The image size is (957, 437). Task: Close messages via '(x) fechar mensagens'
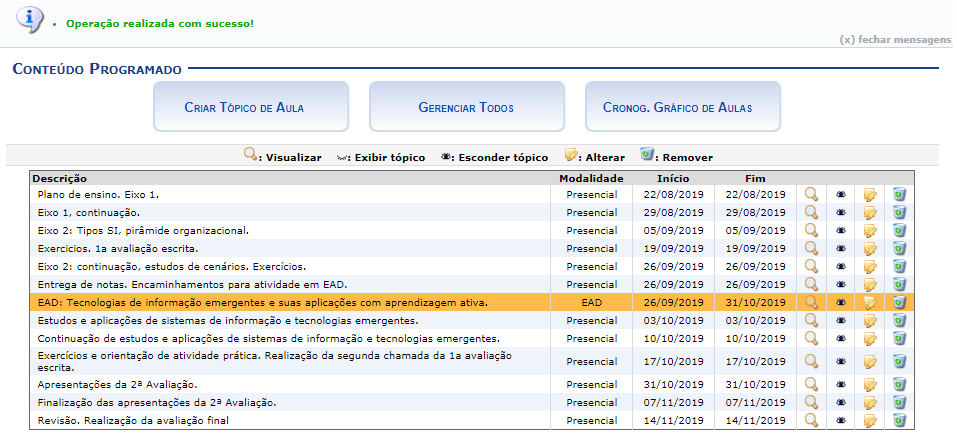895,40
